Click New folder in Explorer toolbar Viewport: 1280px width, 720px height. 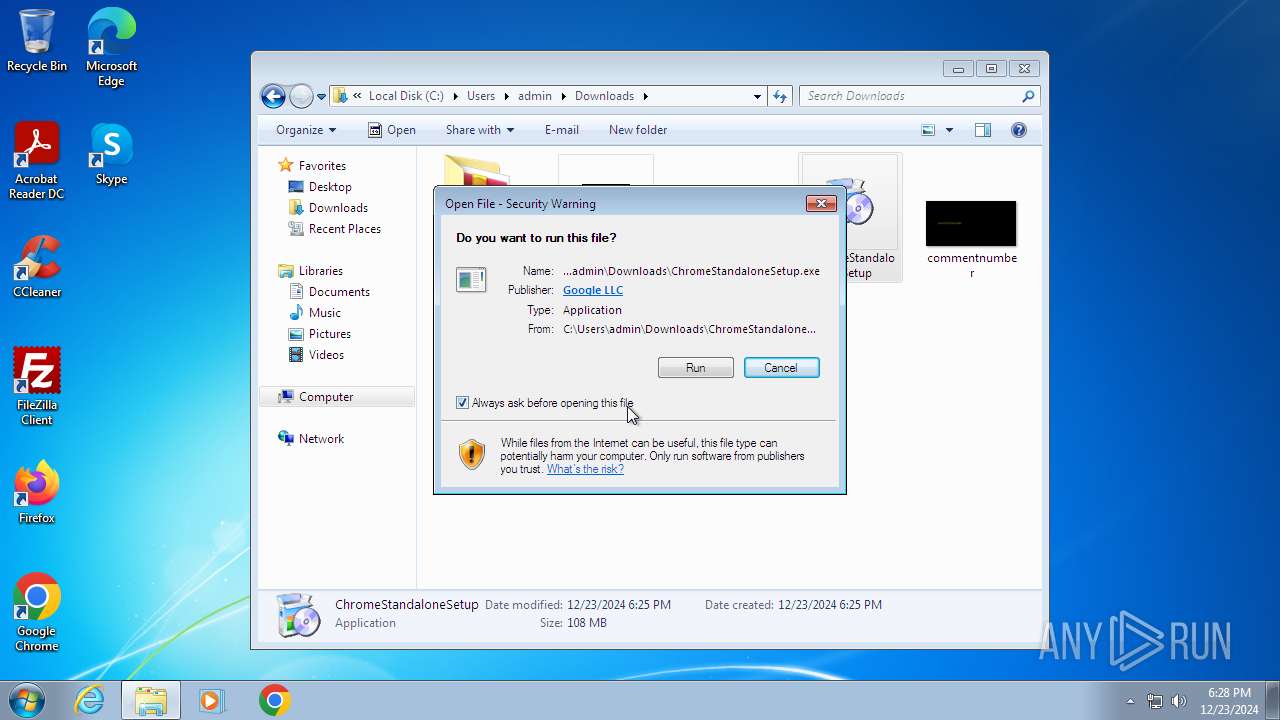pyautogui.click(x=638, y=130)
